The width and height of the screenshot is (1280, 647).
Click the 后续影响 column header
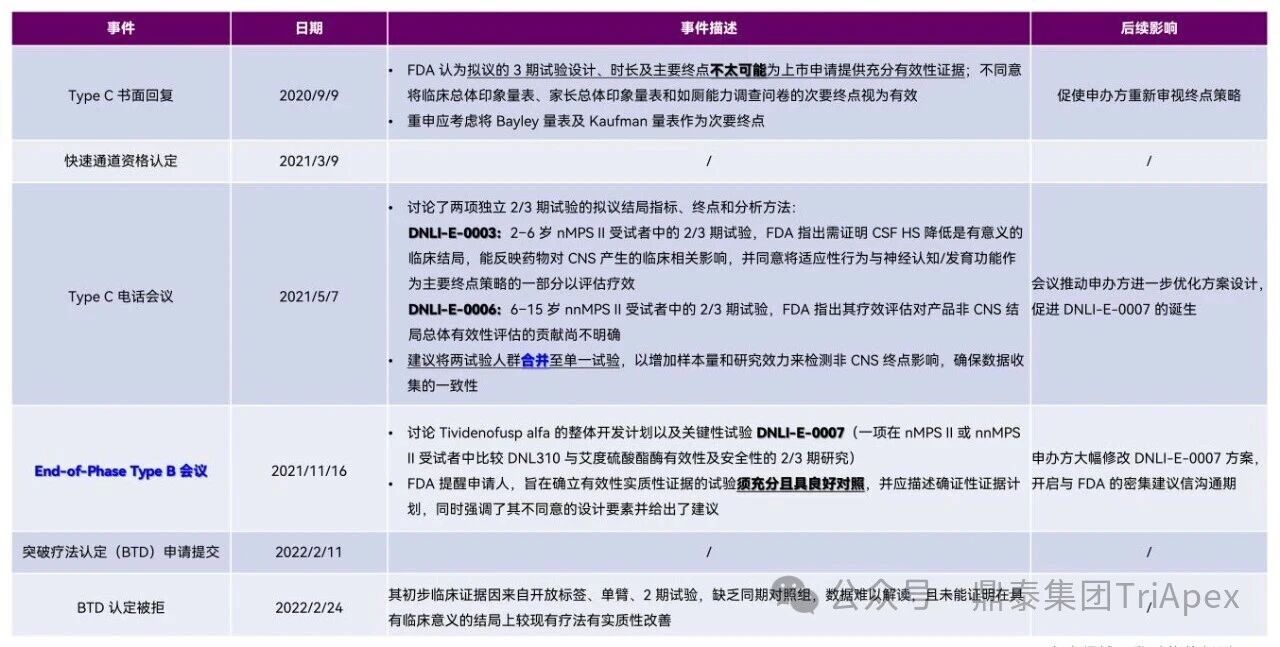coord(1149,28)
